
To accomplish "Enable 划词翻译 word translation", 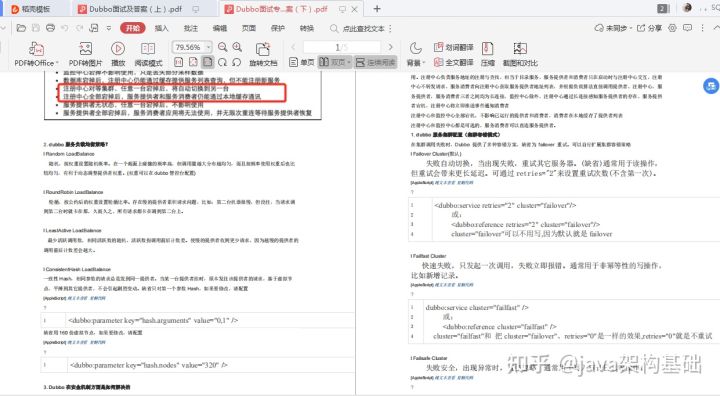I will click(453, 47).
